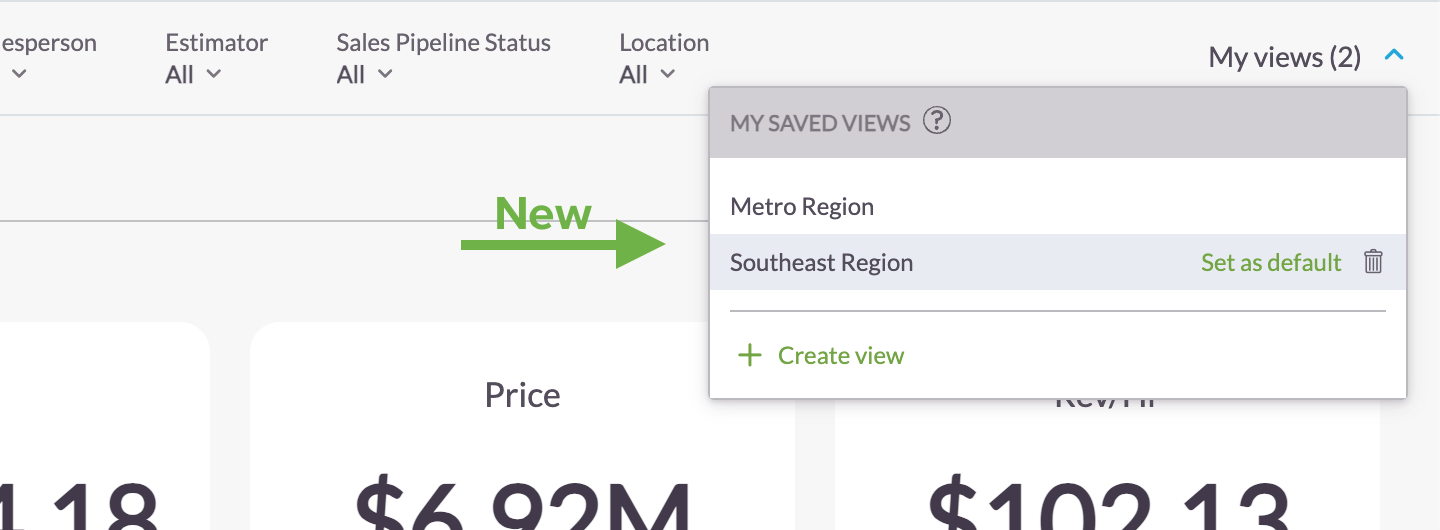Open the Price metric card title
This screenshot has width=1440, height=530.
pyautogui.click(x=522, y=395)
